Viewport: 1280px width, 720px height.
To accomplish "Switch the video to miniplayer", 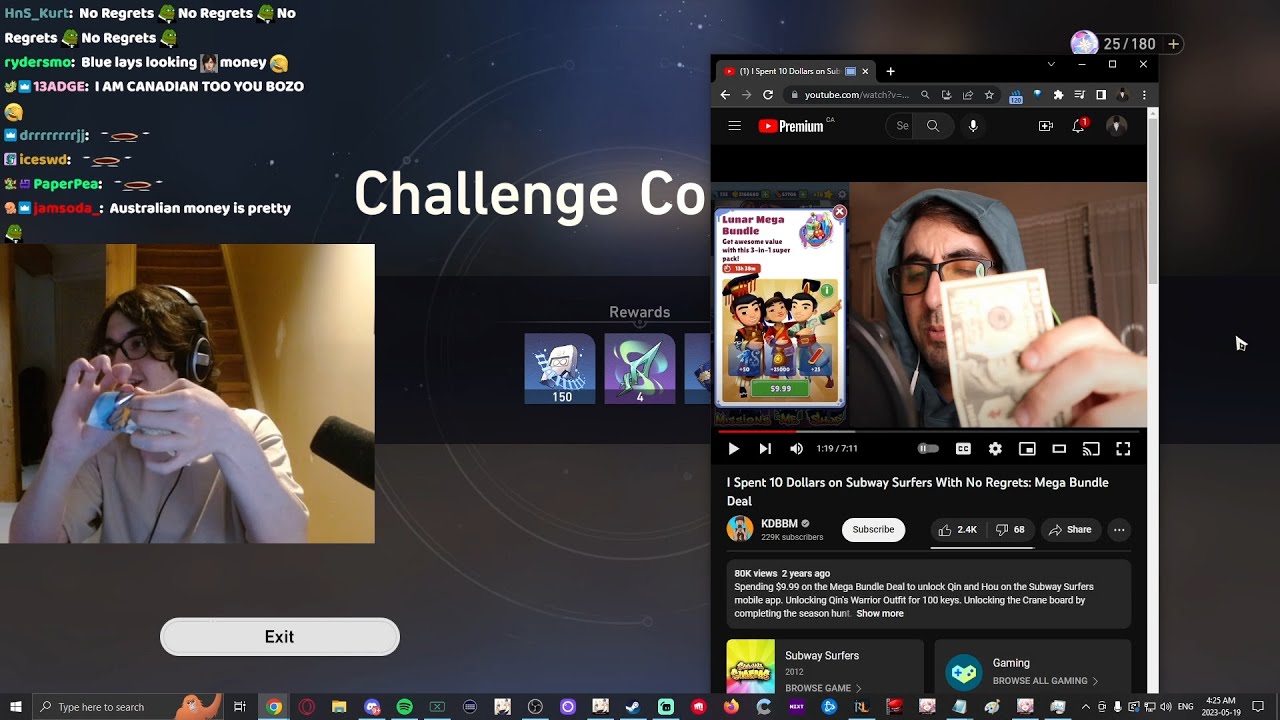I will [1027, 449].
